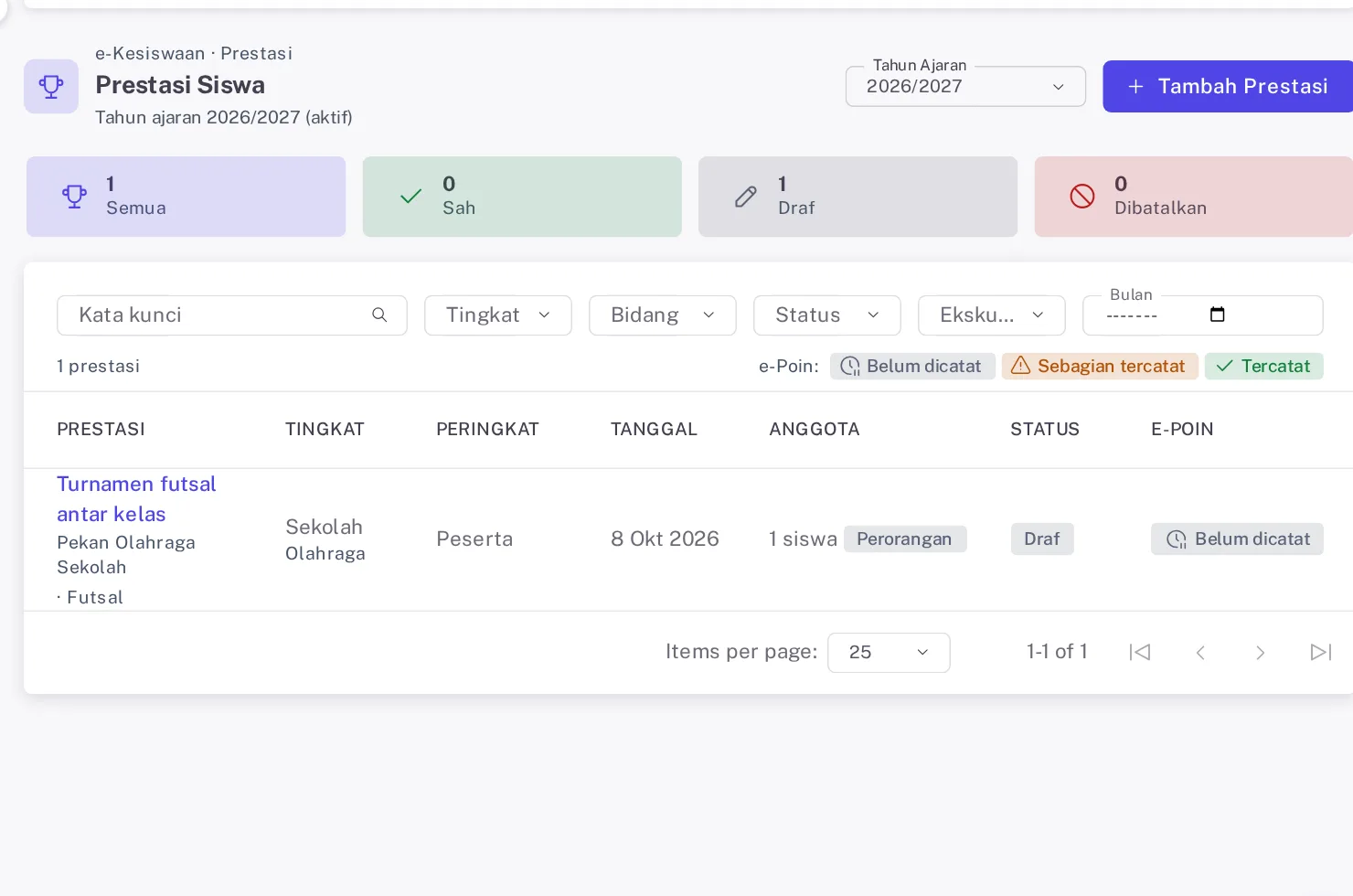Filter by the Sah summary card
Screen dimensions: 1353x896
pyautogui.click(x=522, y=197)
